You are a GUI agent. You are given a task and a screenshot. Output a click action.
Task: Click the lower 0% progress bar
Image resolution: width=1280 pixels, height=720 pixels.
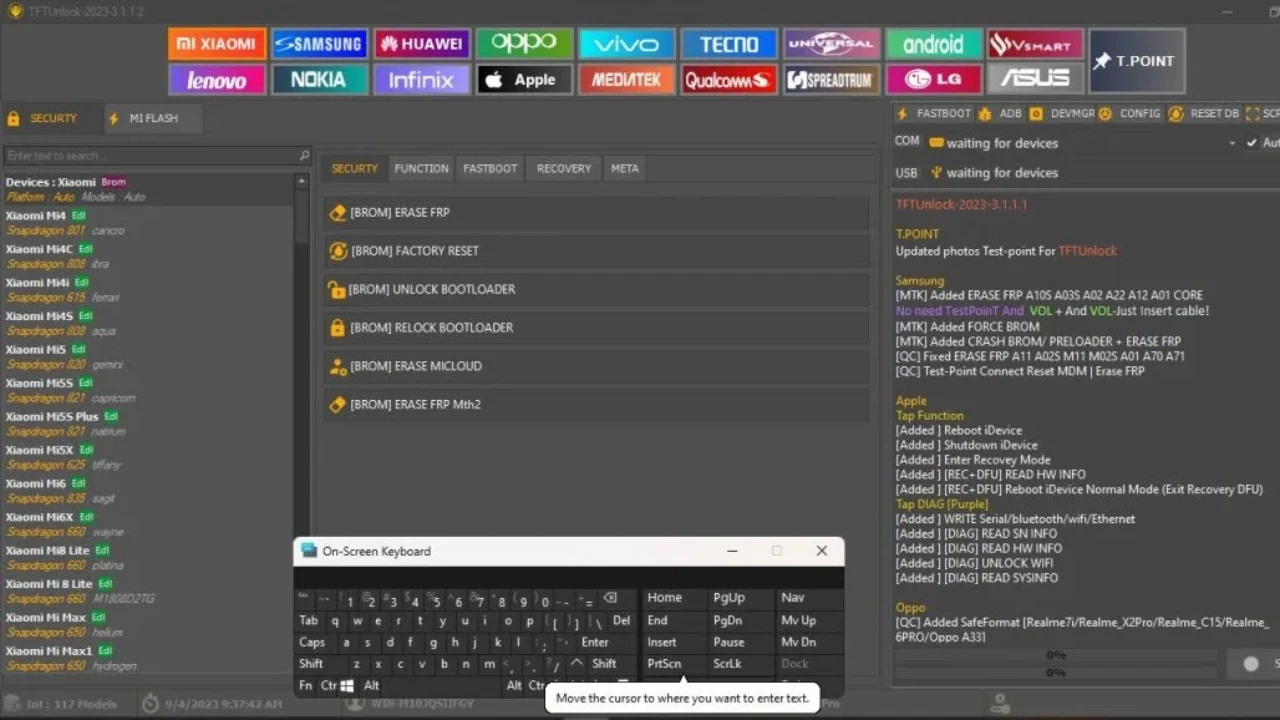(1055, 672)
